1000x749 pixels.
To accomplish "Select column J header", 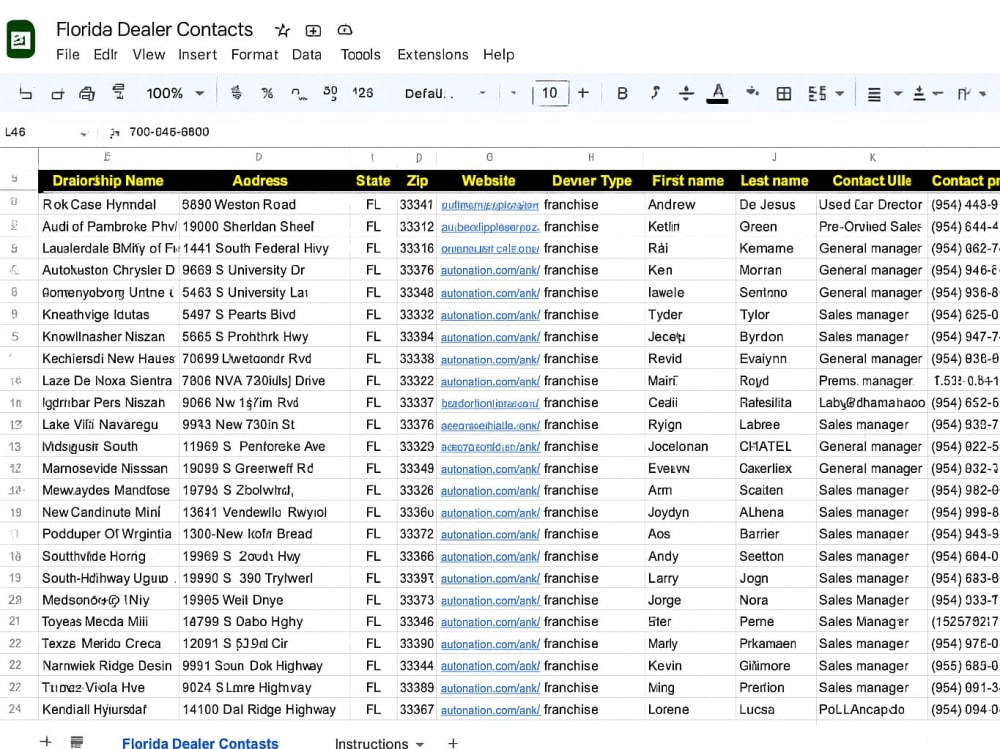I will pos(774,157).
